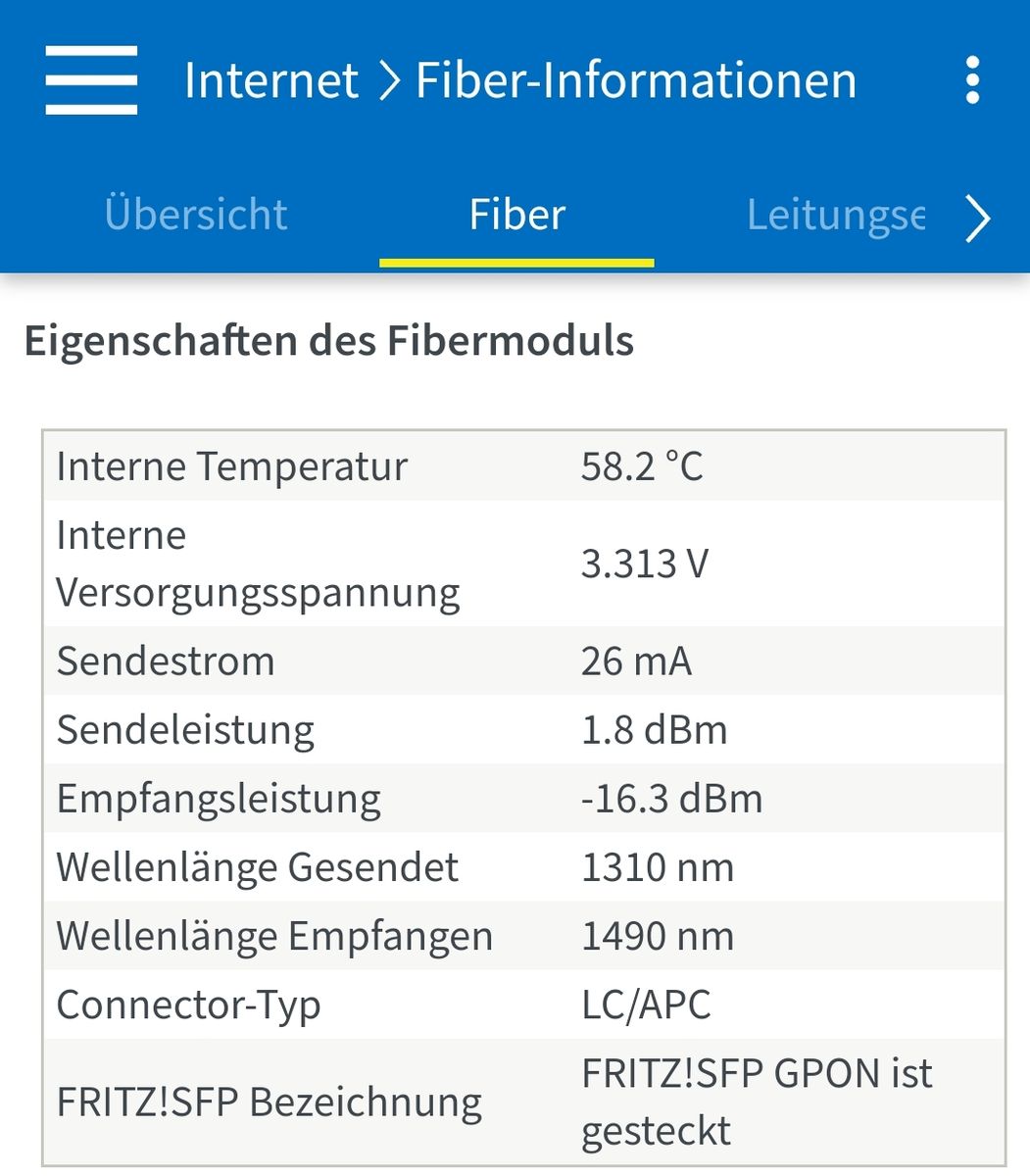The width and height of the screenshot is (1030, 1176).
Task: Show more tabs with right arrow
Action: (x=978, y=218)
